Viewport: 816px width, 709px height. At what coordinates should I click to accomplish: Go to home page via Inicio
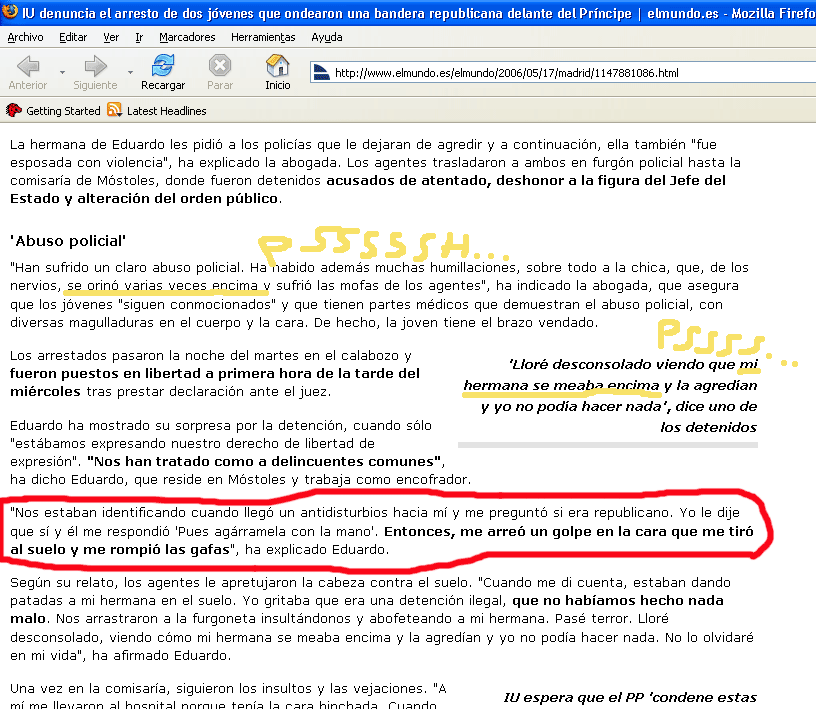pos(277,71)
